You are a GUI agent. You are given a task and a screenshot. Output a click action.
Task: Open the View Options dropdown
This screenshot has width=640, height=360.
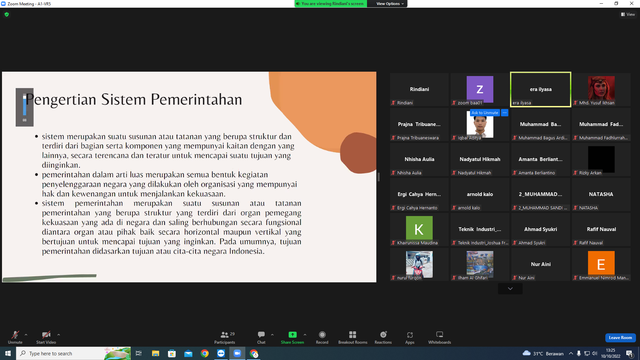click(x=389, y=4)
